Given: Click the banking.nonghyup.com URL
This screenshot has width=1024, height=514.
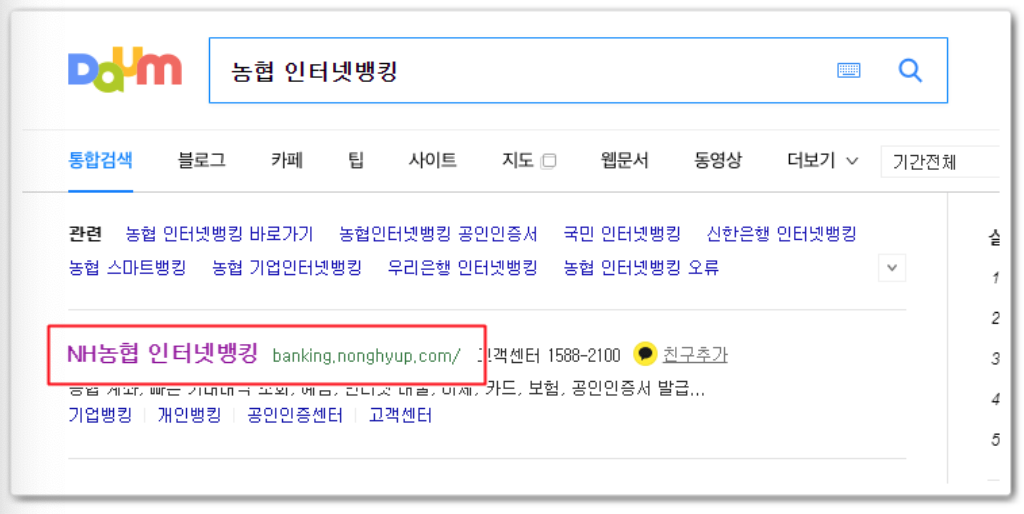Looking at the screenshot, I should (x=366, y=356).
